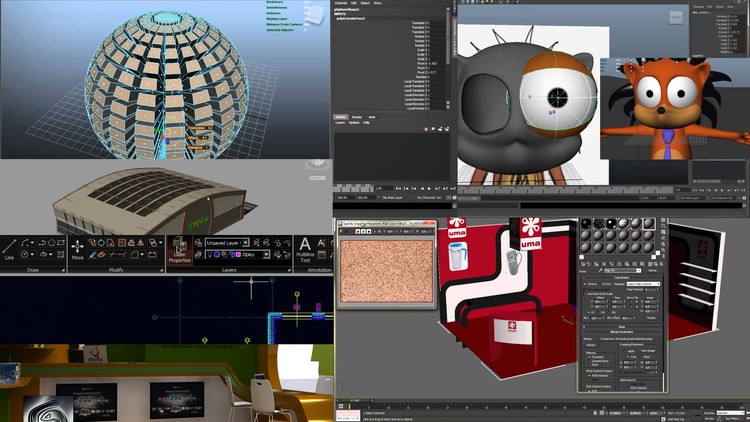Select the Fillet tool in Modify panel
Screen dimensions: 750x422
tap(134, 255)
